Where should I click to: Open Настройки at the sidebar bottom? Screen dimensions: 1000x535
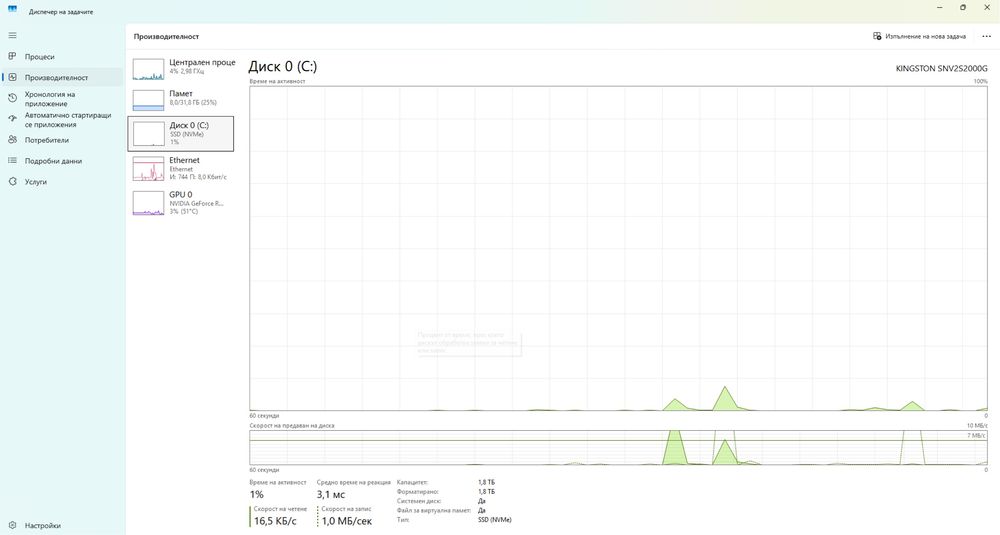[x=62, y=525]
